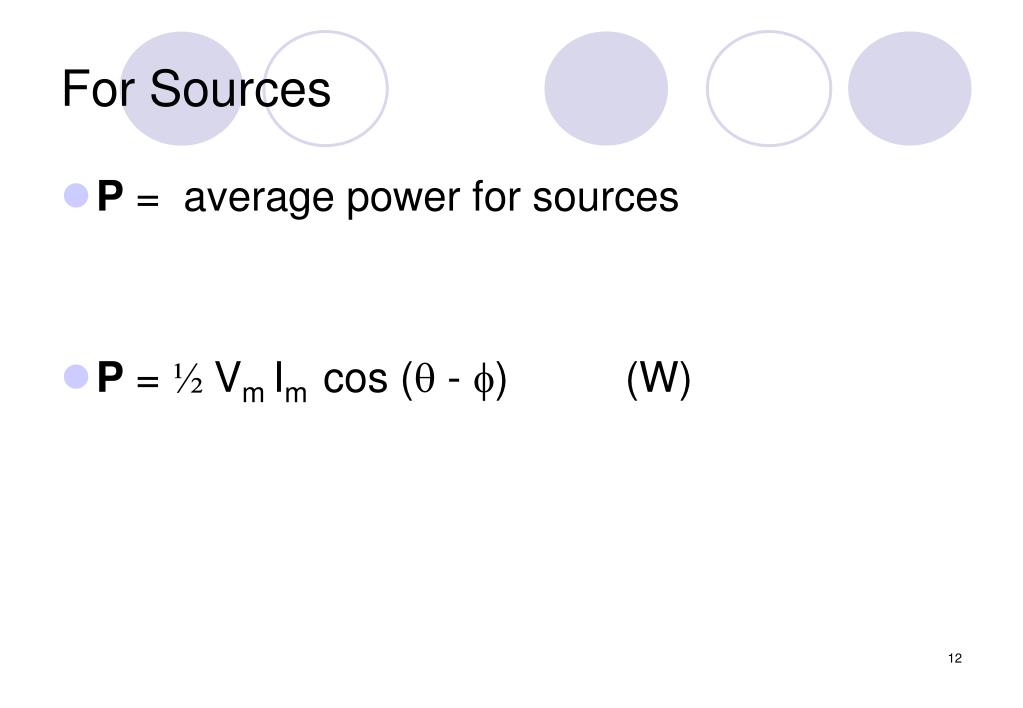
Task: Click the bold P starting the formula line
Action: (x=110, y=377)
